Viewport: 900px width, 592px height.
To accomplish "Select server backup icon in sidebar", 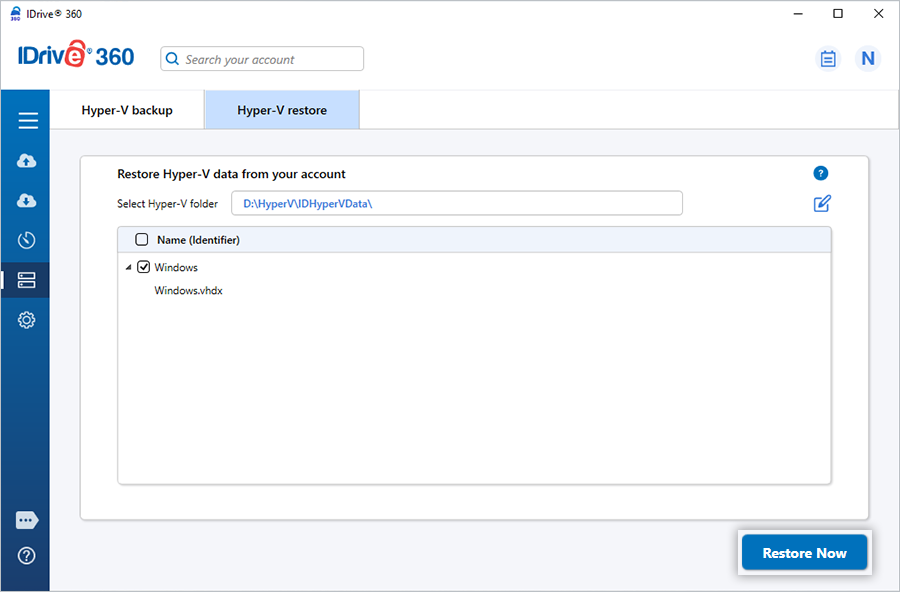I will click(x=27, y=280).
